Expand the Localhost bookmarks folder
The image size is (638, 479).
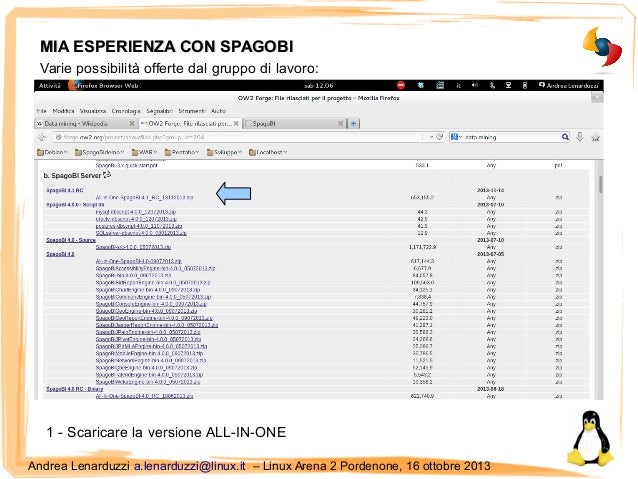268,152
